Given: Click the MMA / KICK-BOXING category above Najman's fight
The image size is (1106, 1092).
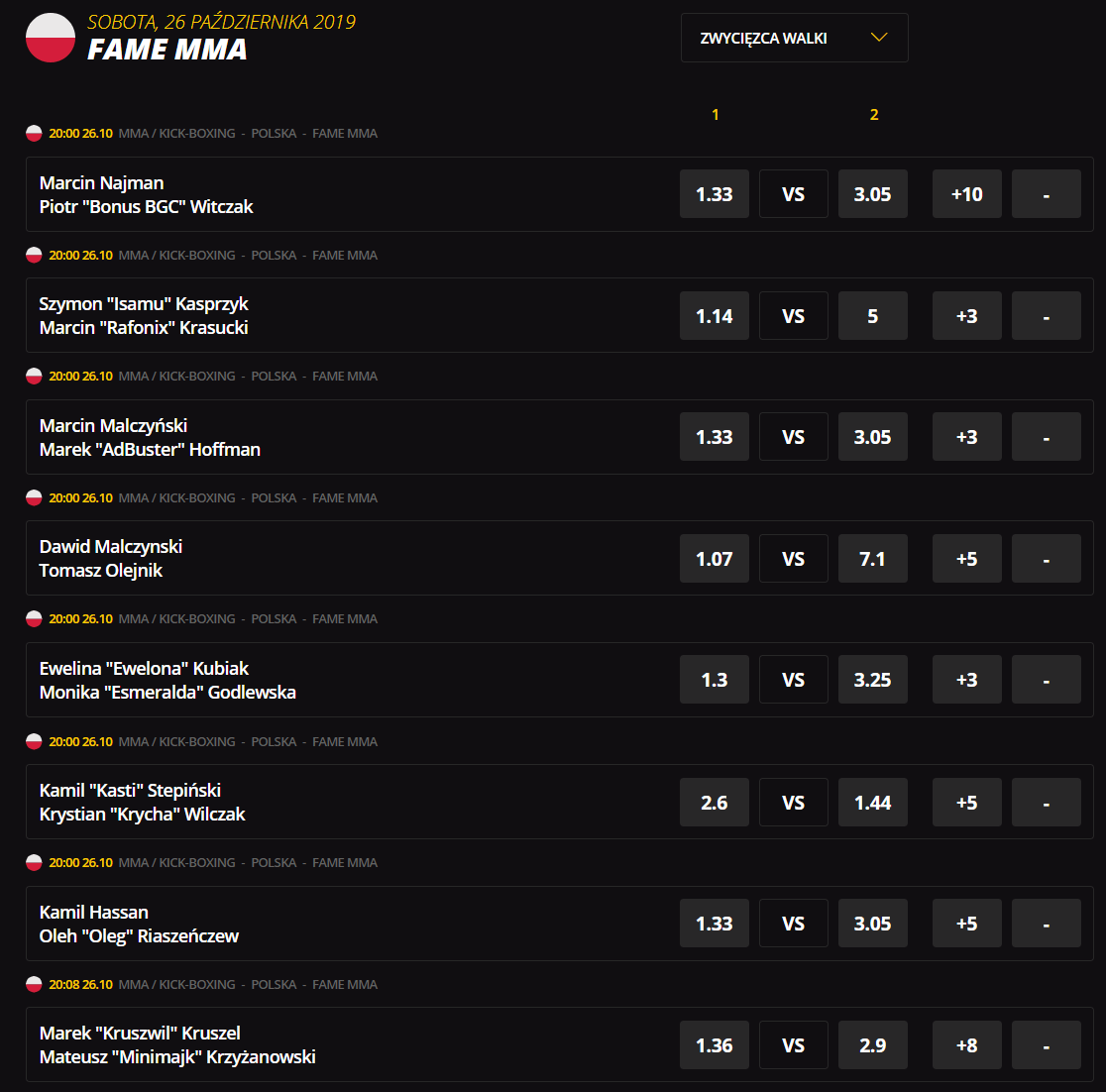Looking at the screenshot, I should pyautogui.click(x=177, y=134).
